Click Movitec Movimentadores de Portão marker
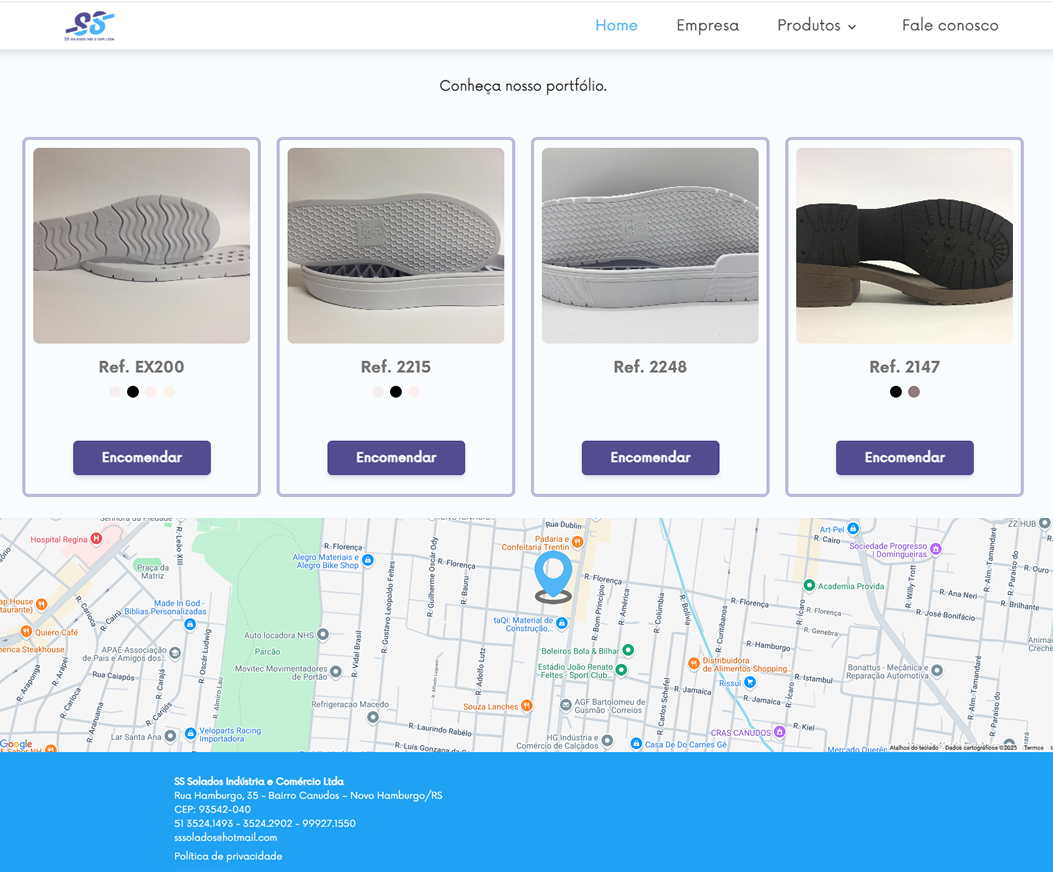 point(336,671)
